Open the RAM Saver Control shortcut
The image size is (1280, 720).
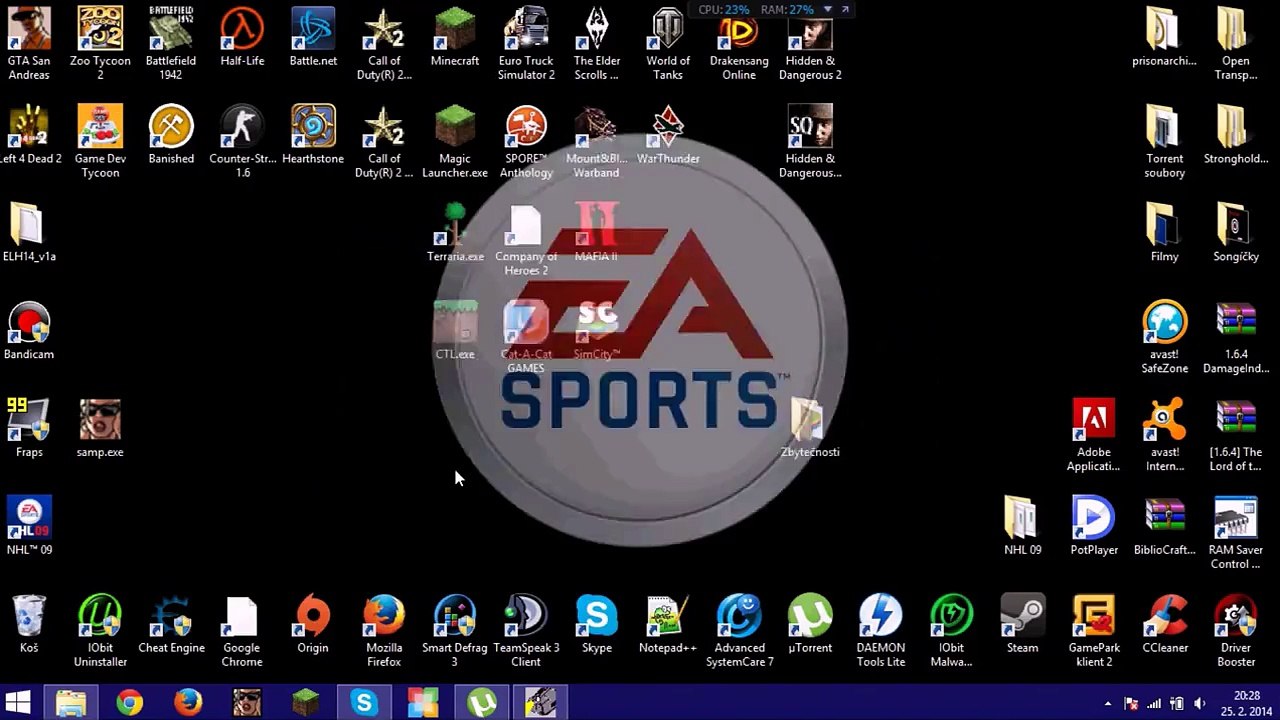1236,533
